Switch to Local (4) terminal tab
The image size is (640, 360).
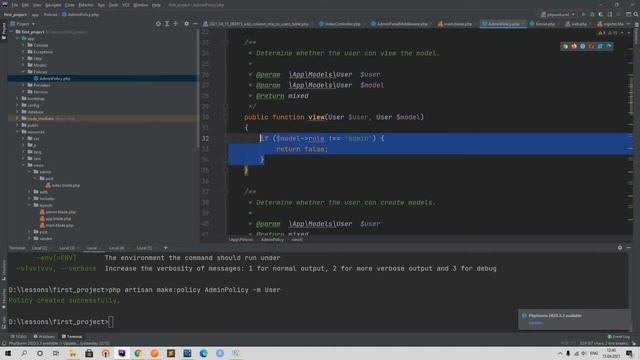(x=116, y=248)
